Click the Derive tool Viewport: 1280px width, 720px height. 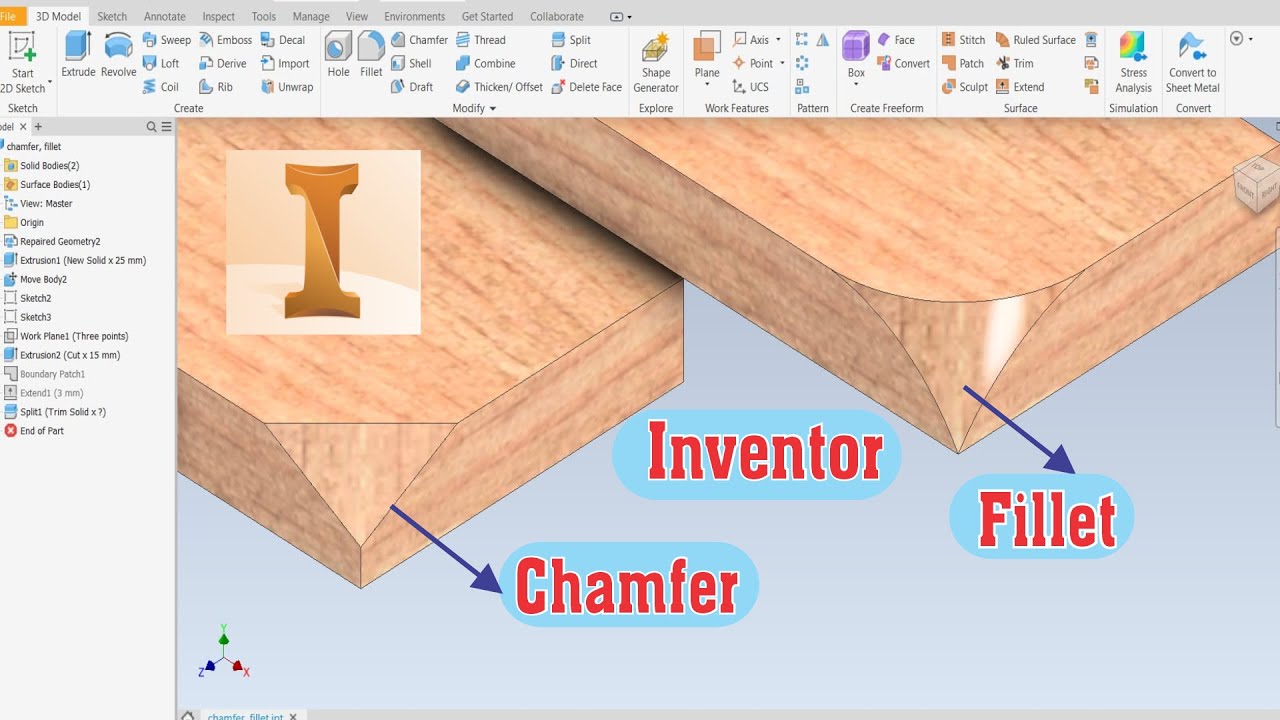[222, 63]
